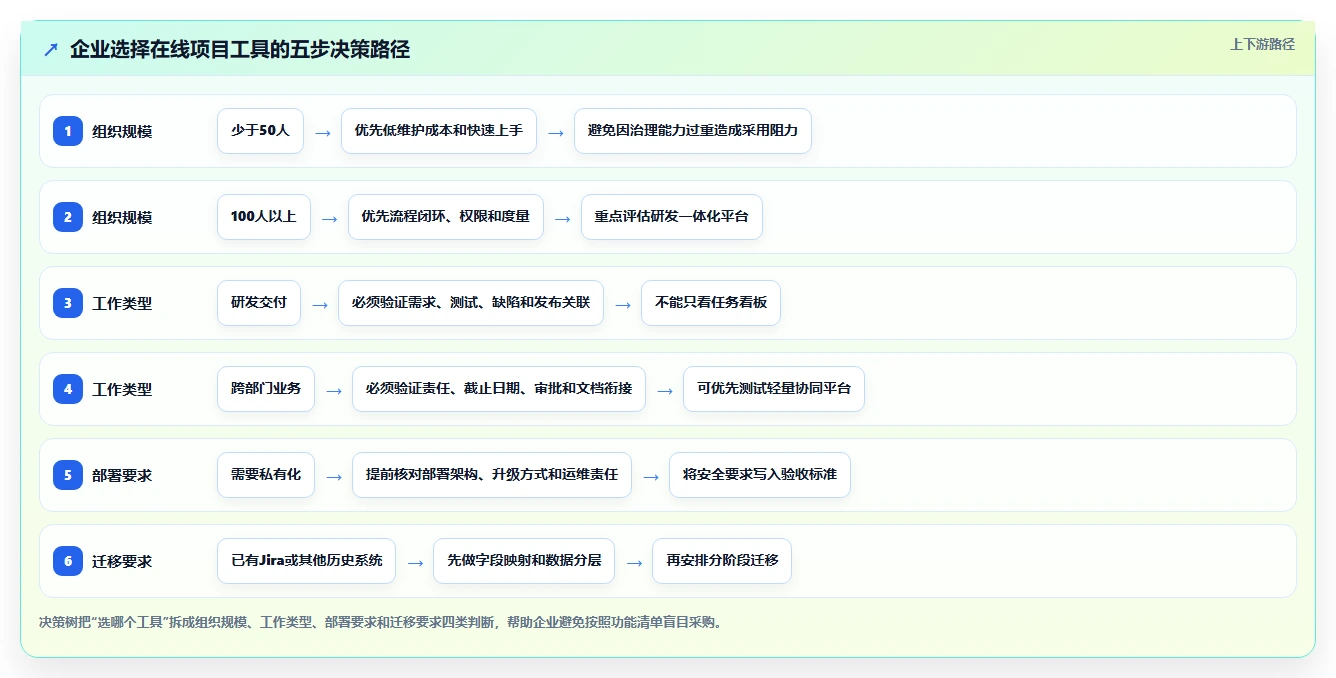Screen dimensions: 1336x678
Task: Click the 先做字段映射和数据分层 box
Action: point(524,561)
